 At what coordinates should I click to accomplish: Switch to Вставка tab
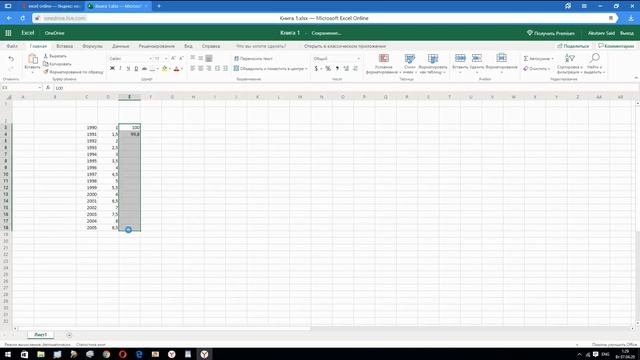(64, 46)
